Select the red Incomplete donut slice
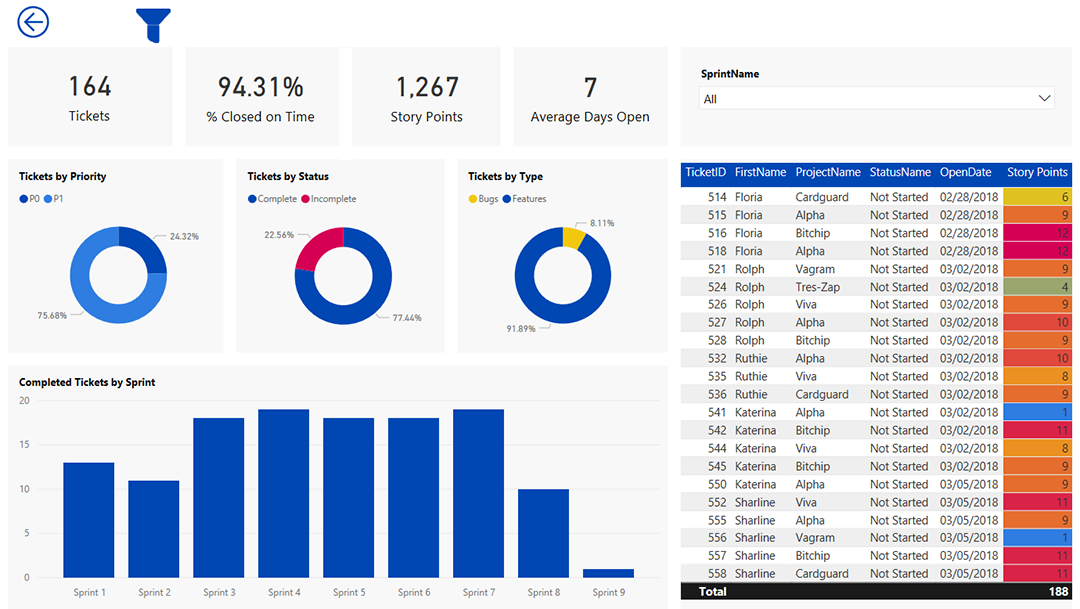The image size is (1080, 609). click(313, 247)
